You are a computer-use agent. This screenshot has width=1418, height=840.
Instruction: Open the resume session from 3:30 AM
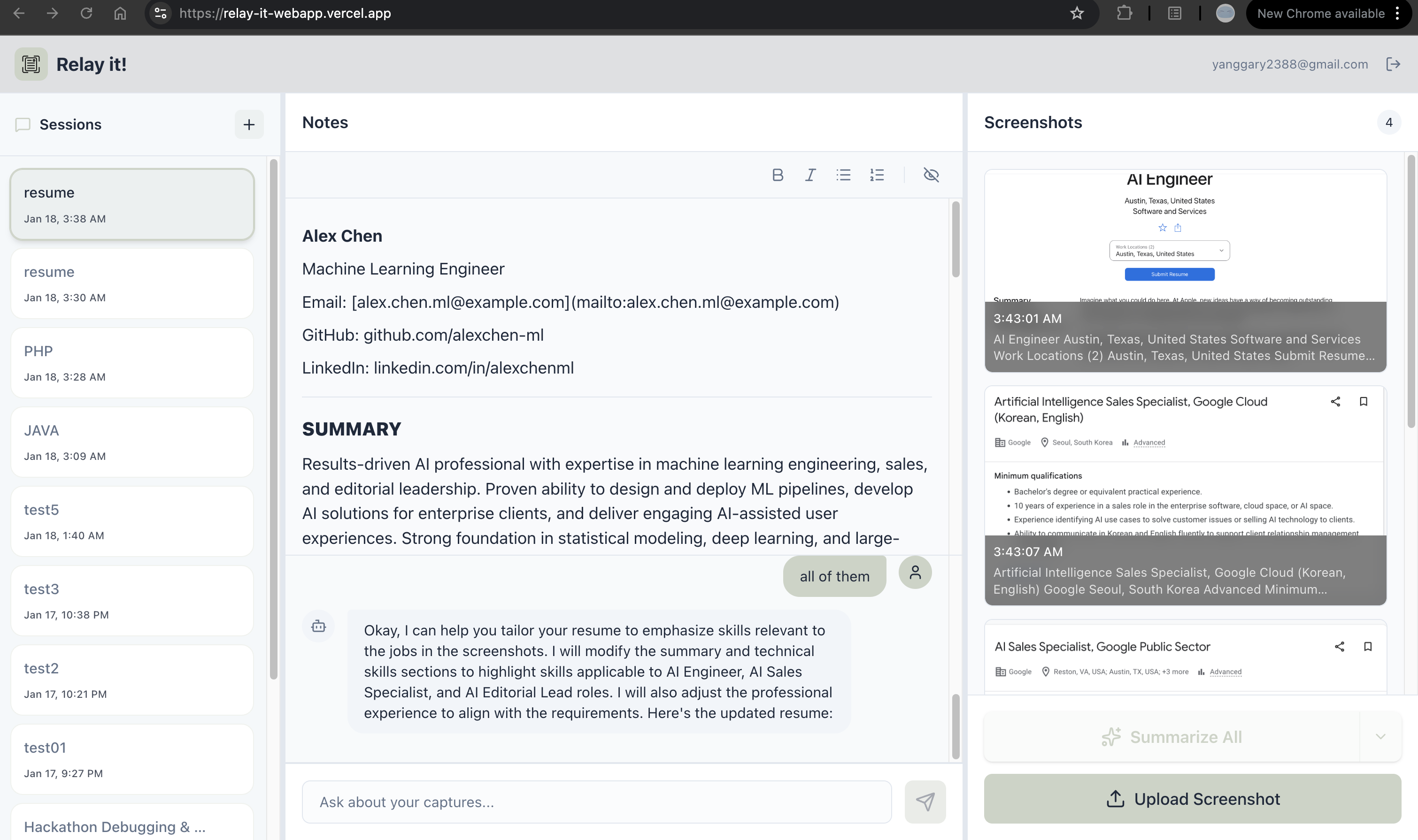tap(132, 283)
